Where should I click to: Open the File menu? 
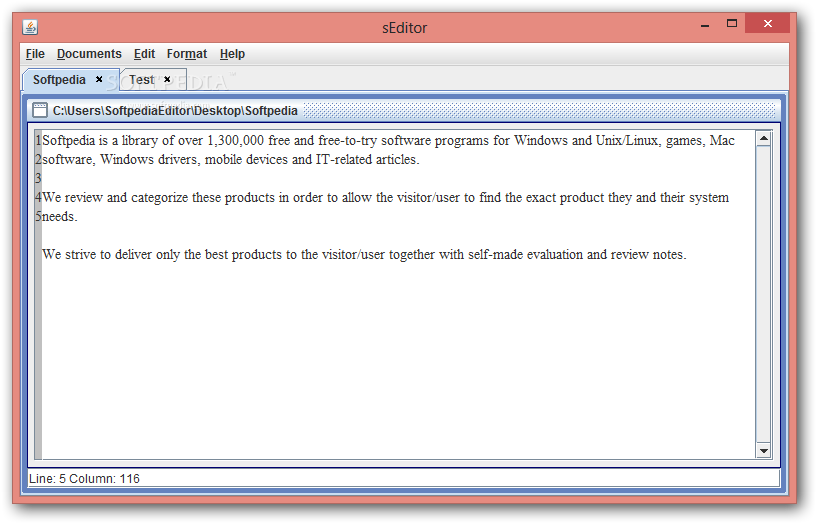(x=35, y=54)
